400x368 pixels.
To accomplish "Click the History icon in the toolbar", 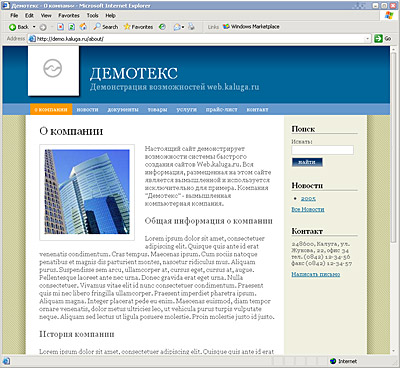I will click(x=162, y=27).
